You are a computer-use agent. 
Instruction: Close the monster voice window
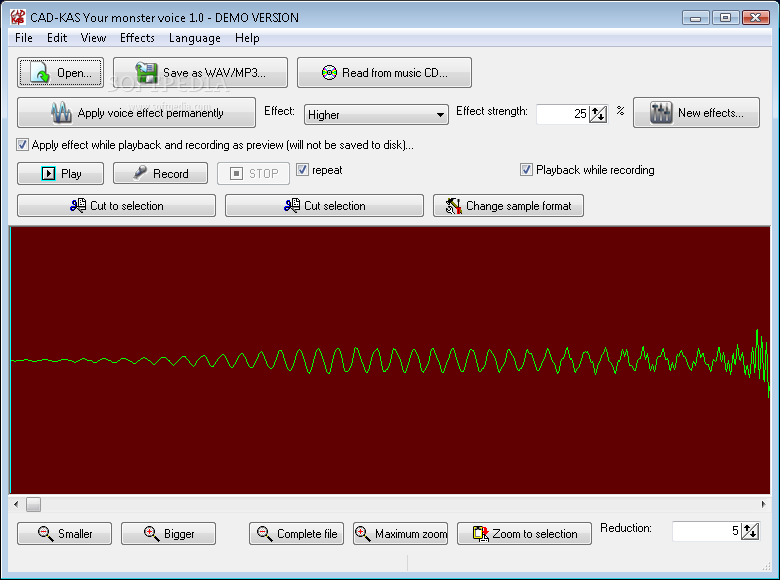pyautogui.click(x=756, y=18)
